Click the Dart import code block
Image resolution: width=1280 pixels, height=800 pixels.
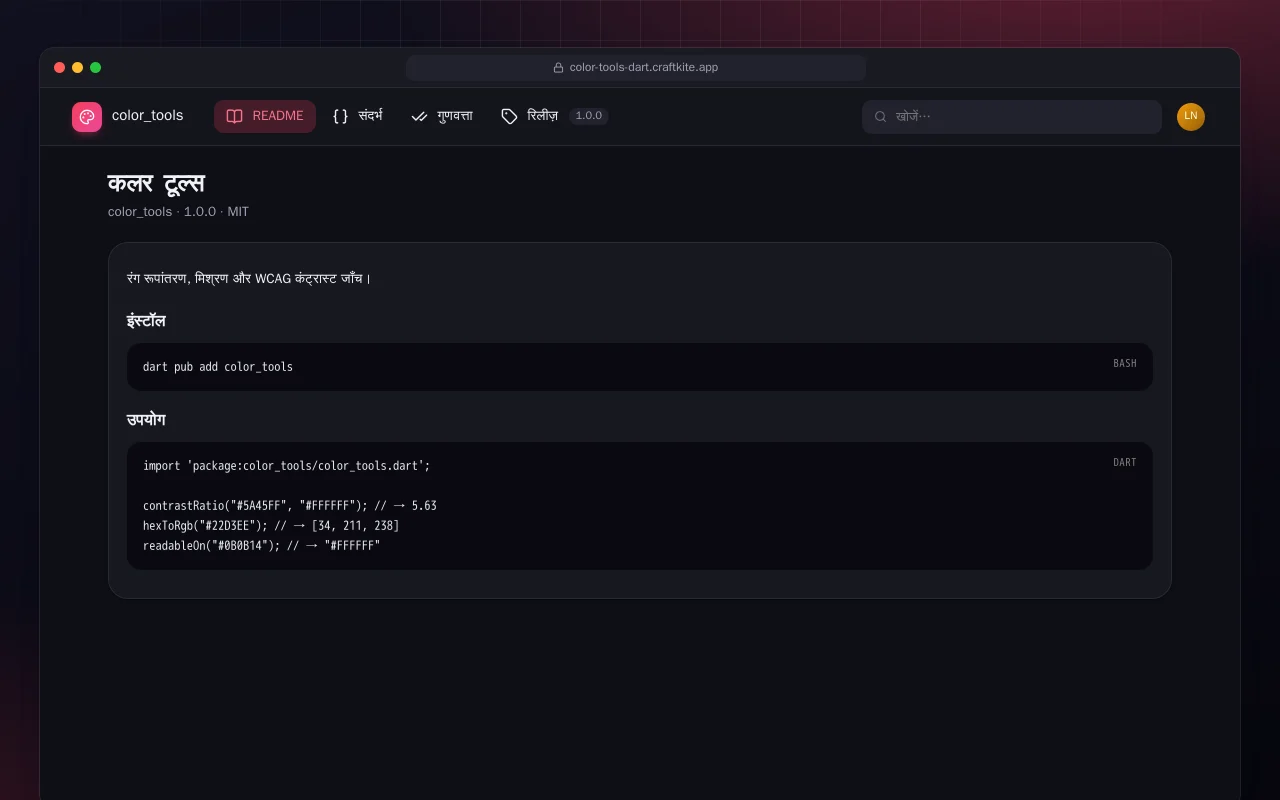click(x=640, y=506)
